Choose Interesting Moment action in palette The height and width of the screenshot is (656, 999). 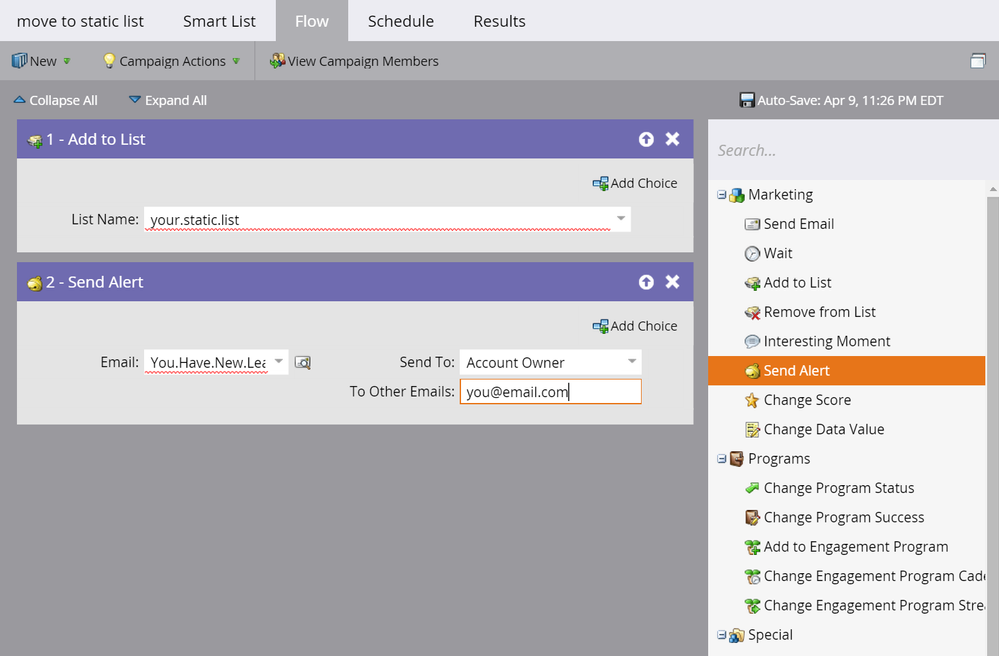click(826, 341)
